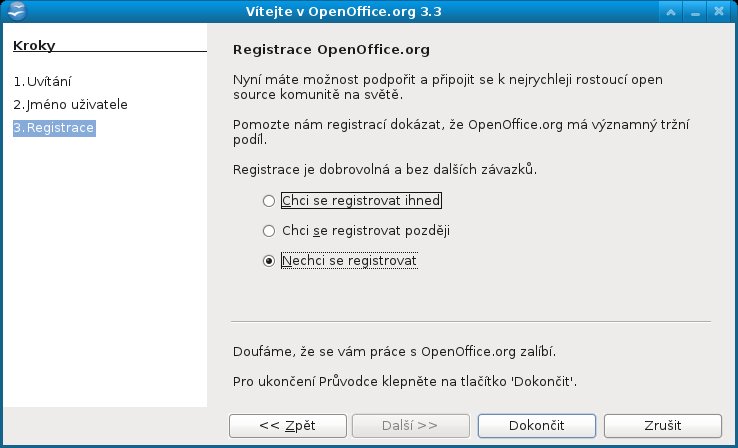The image size is (738, 448).
Task: Click the 'Vítejte v OpenOffice.org 3.3' title bar
Action: (x=344, y=11)
